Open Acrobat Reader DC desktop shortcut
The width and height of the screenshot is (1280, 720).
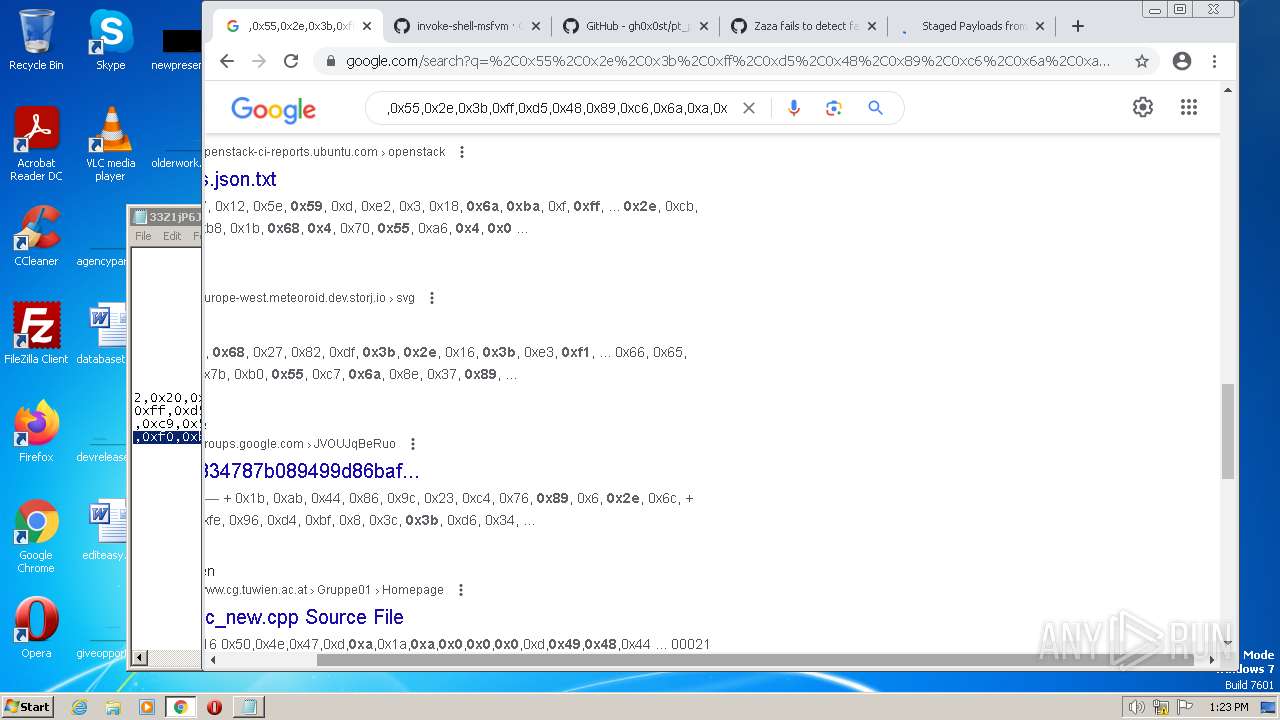click(36, 144)
